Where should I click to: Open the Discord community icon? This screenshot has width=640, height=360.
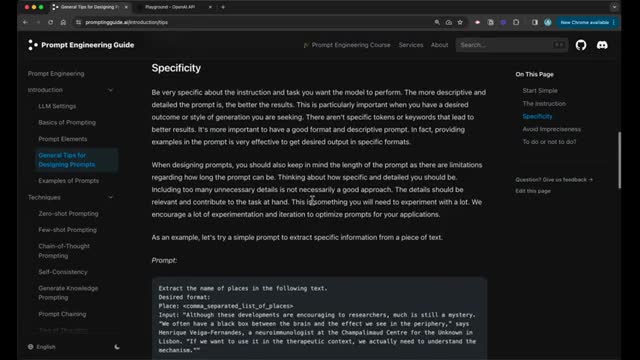tap(602, 45)
